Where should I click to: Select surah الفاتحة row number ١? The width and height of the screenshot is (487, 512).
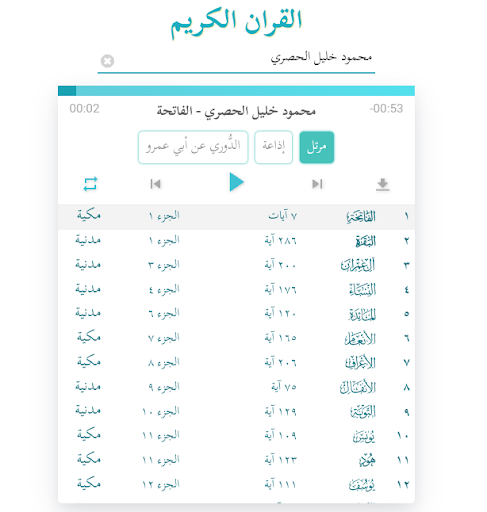pyautogui.click(x=236, y=217)
